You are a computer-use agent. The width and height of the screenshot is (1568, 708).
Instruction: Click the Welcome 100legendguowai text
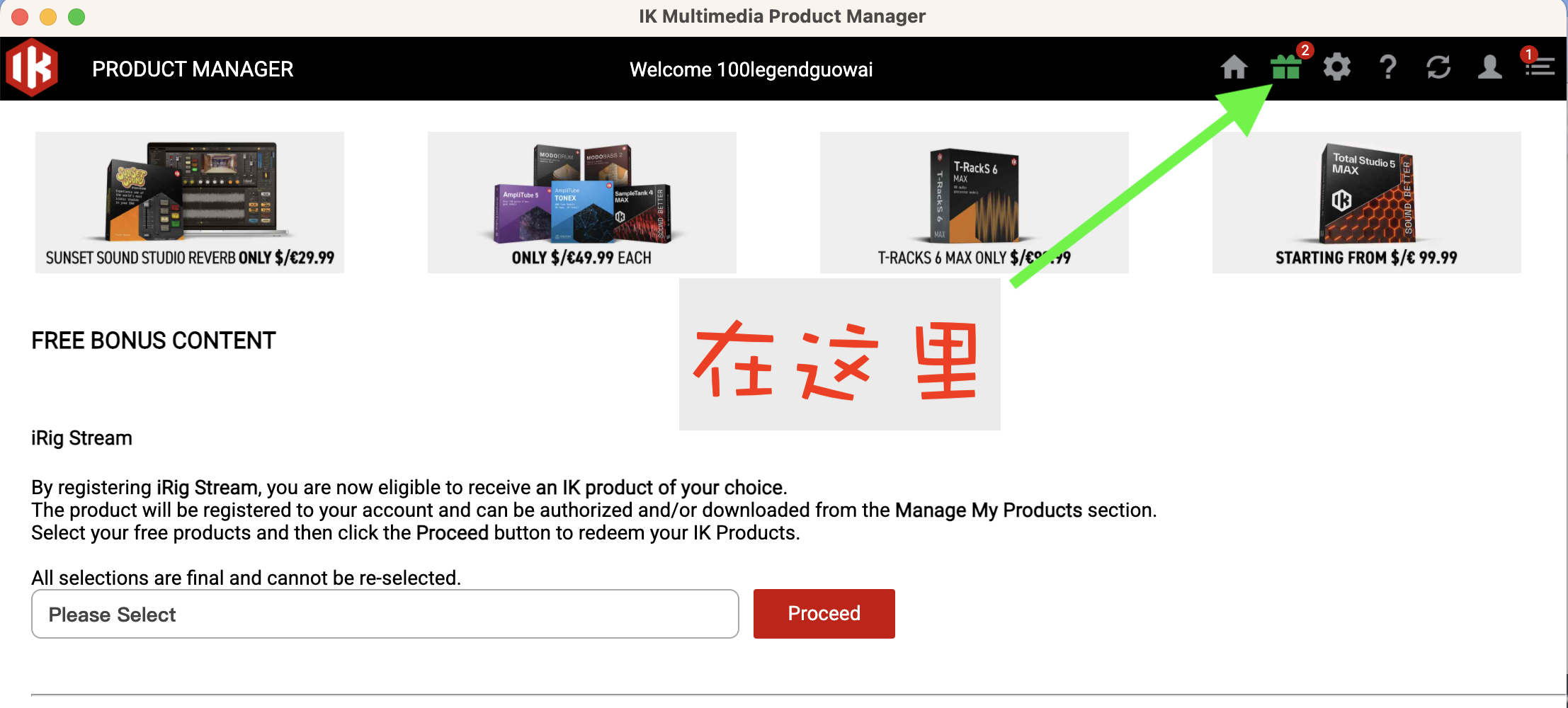(751, 69)
